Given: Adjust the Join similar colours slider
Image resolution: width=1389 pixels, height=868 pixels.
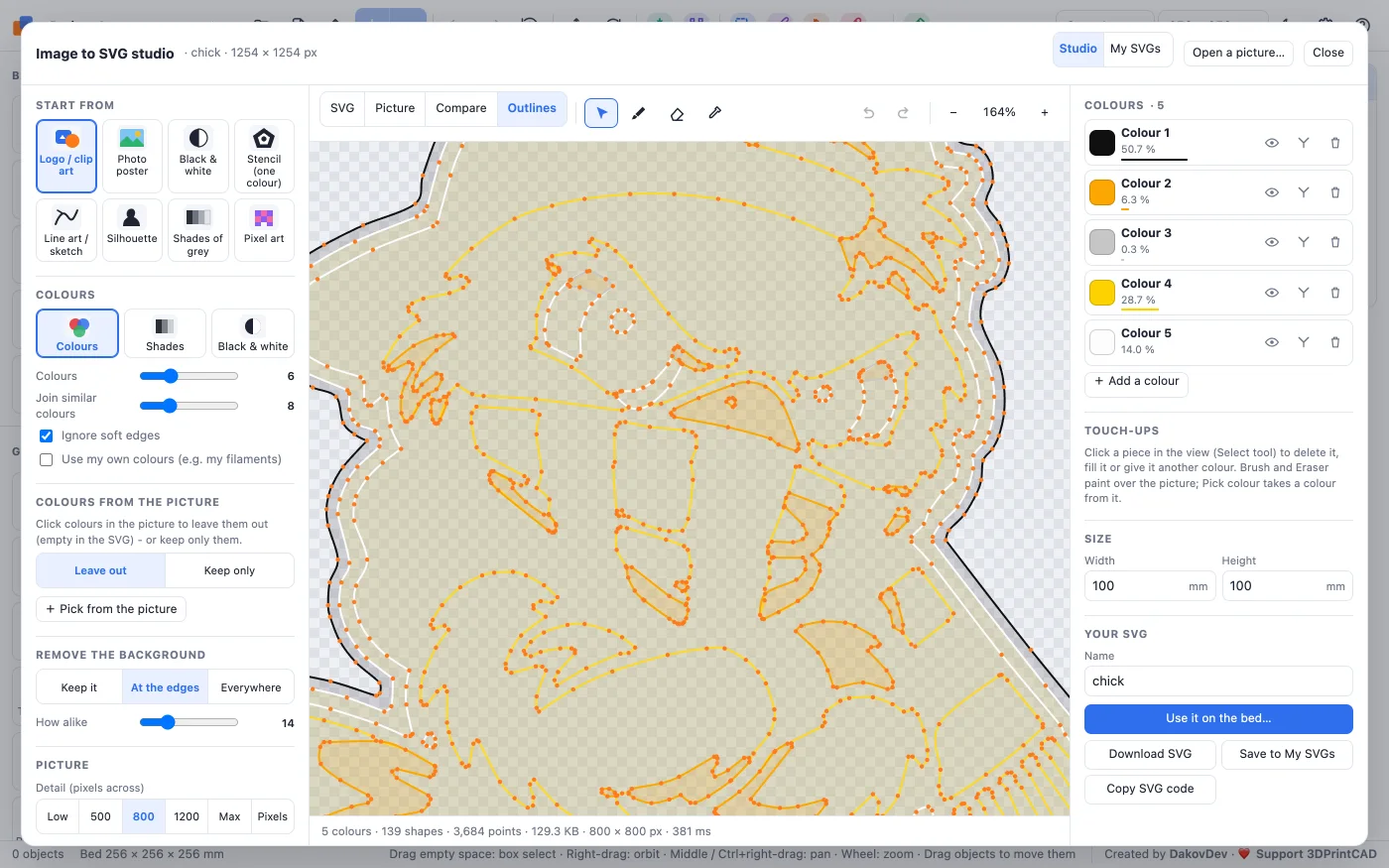Looking at the screenshot, I should (x=189, y=406).
